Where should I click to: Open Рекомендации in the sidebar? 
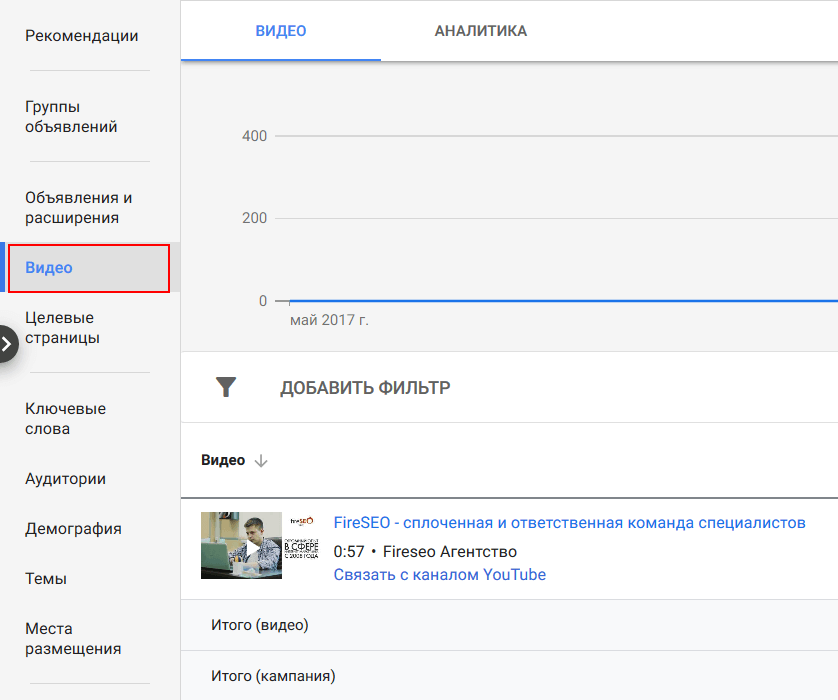(x=82, y=36)
